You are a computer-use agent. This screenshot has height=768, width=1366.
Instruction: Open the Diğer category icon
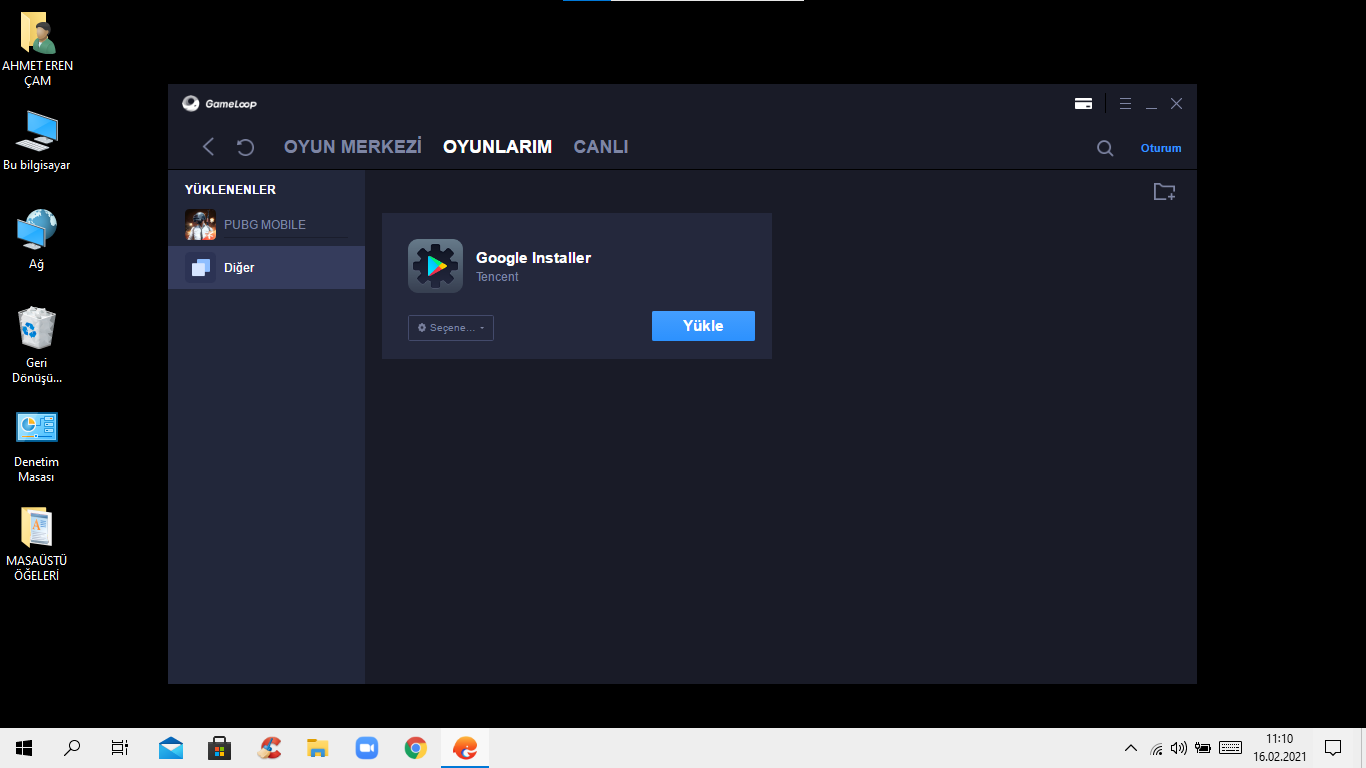[200, 268]
